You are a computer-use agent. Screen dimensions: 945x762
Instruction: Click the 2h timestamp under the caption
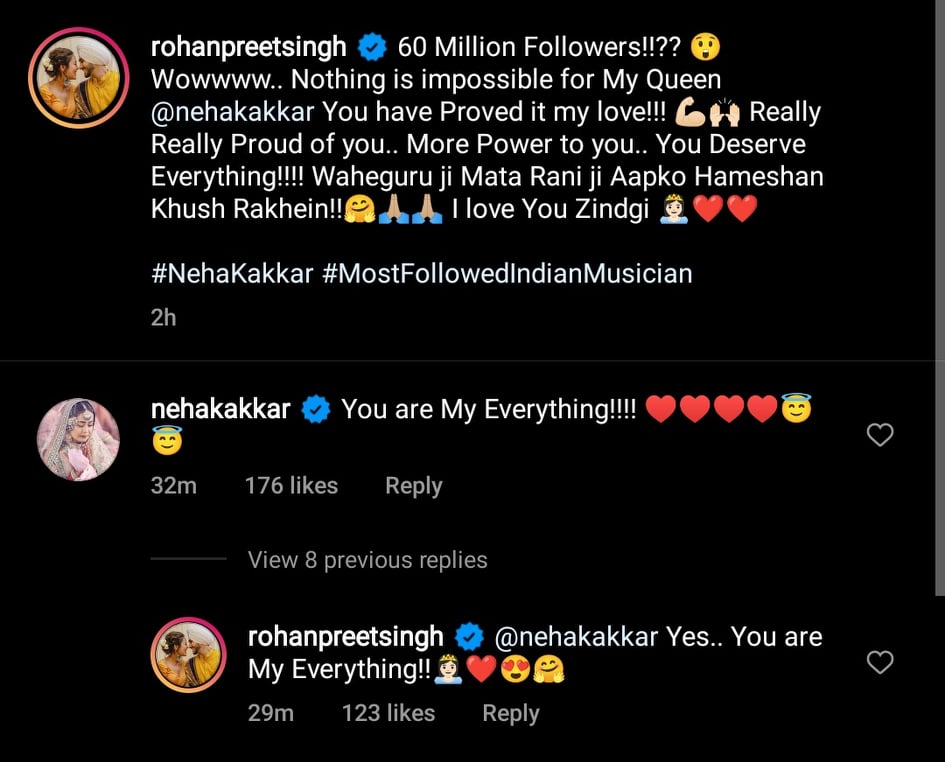[162, 318]
